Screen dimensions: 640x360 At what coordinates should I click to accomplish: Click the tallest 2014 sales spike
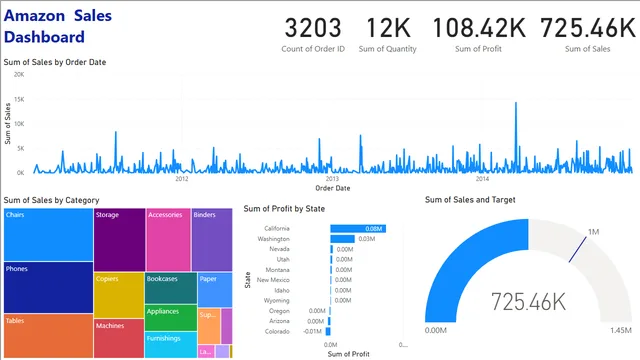516,137
